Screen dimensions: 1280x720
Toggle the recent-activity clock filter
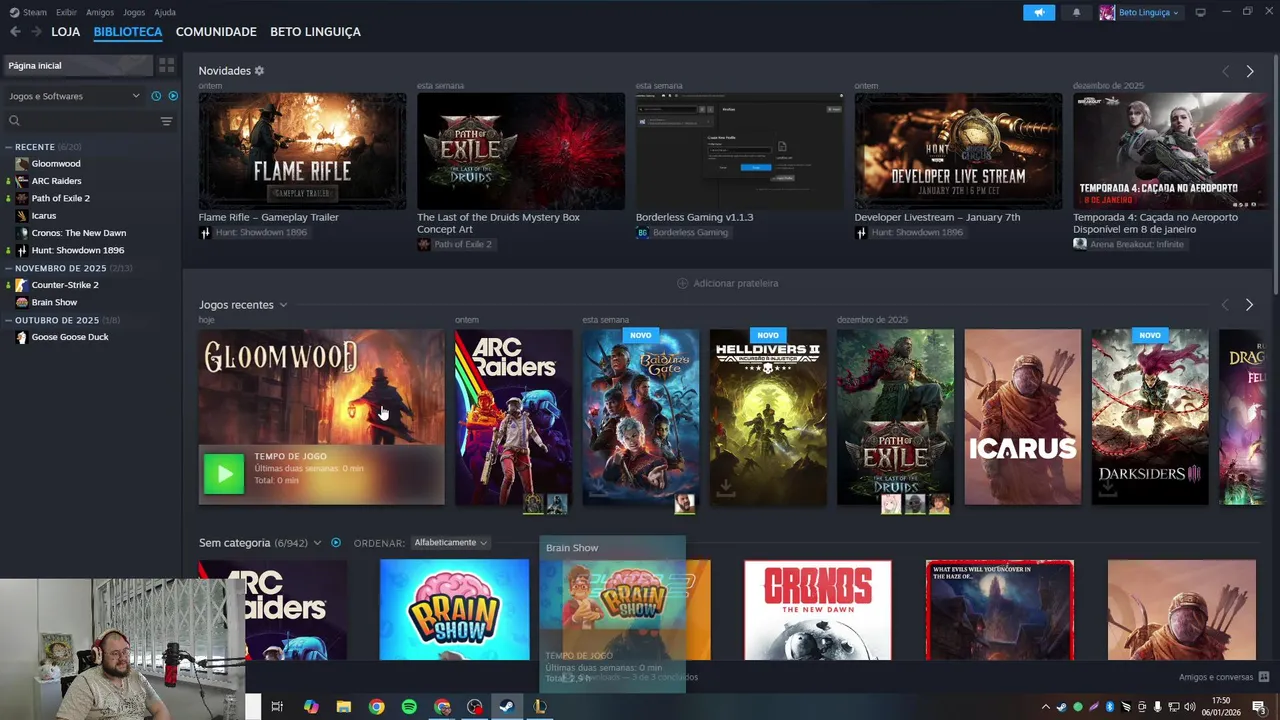(156, 96)
